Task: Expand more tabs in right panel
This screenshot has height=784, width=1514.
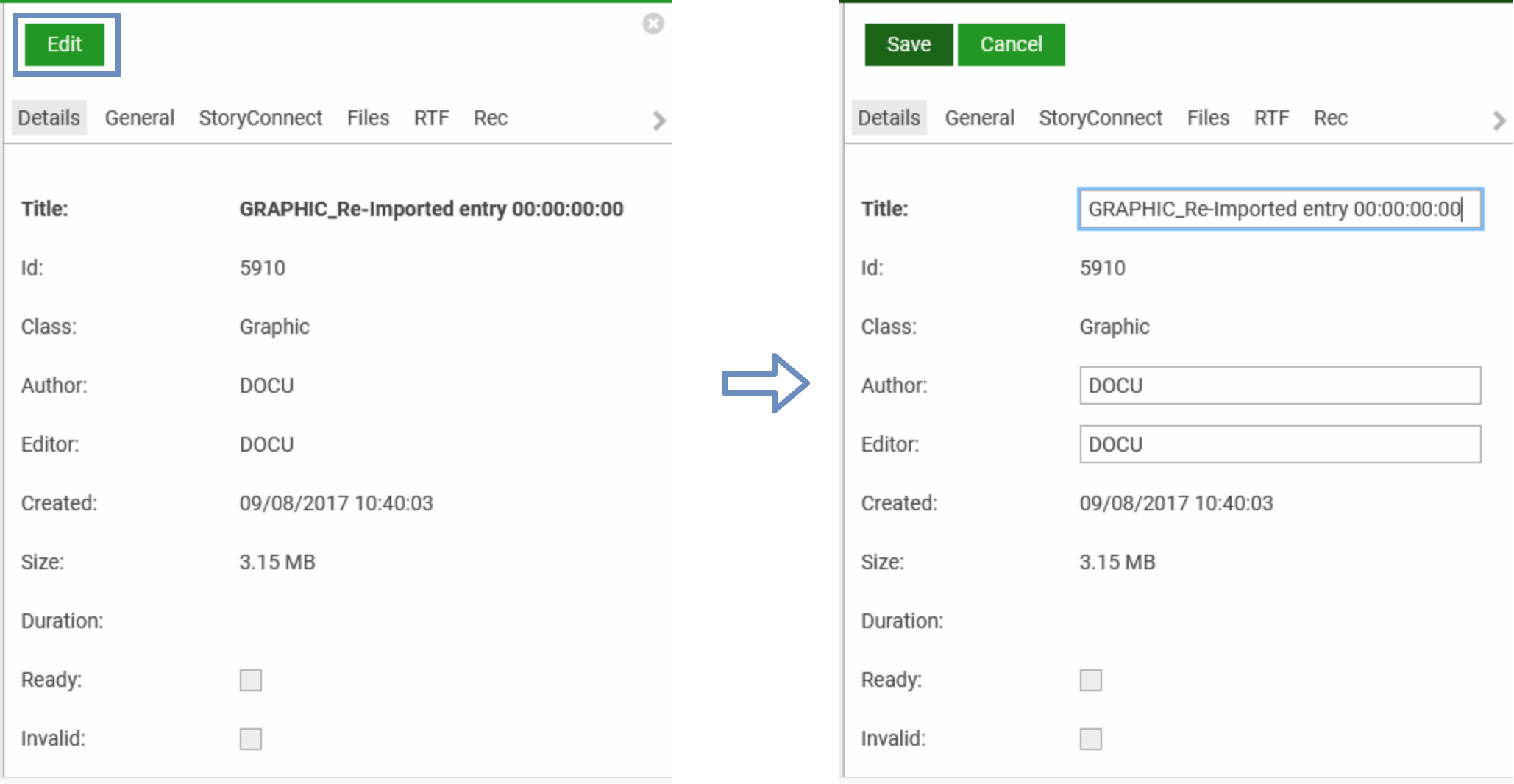Action: [x=1499, y=121]
